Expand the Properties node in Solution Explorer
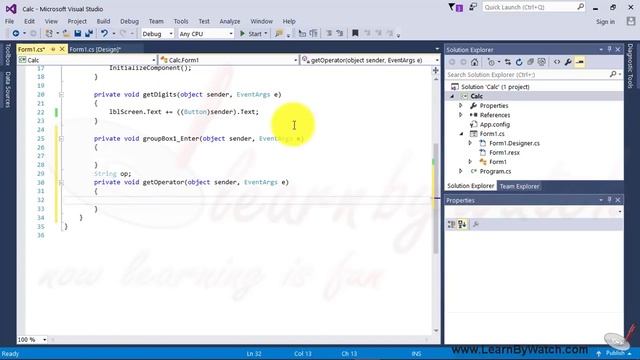640x360 pixels. [461, 106]
